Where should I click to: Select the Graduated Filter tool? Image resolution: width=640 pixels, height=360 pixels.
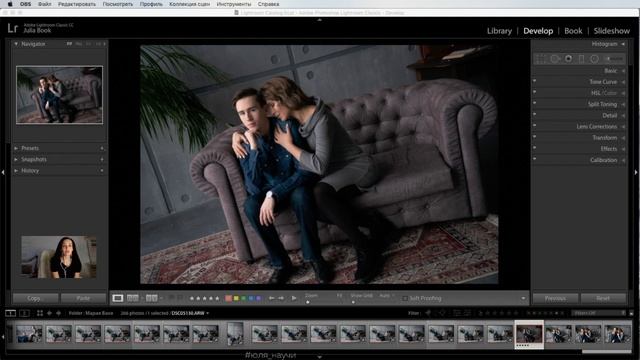click(582, 59)
